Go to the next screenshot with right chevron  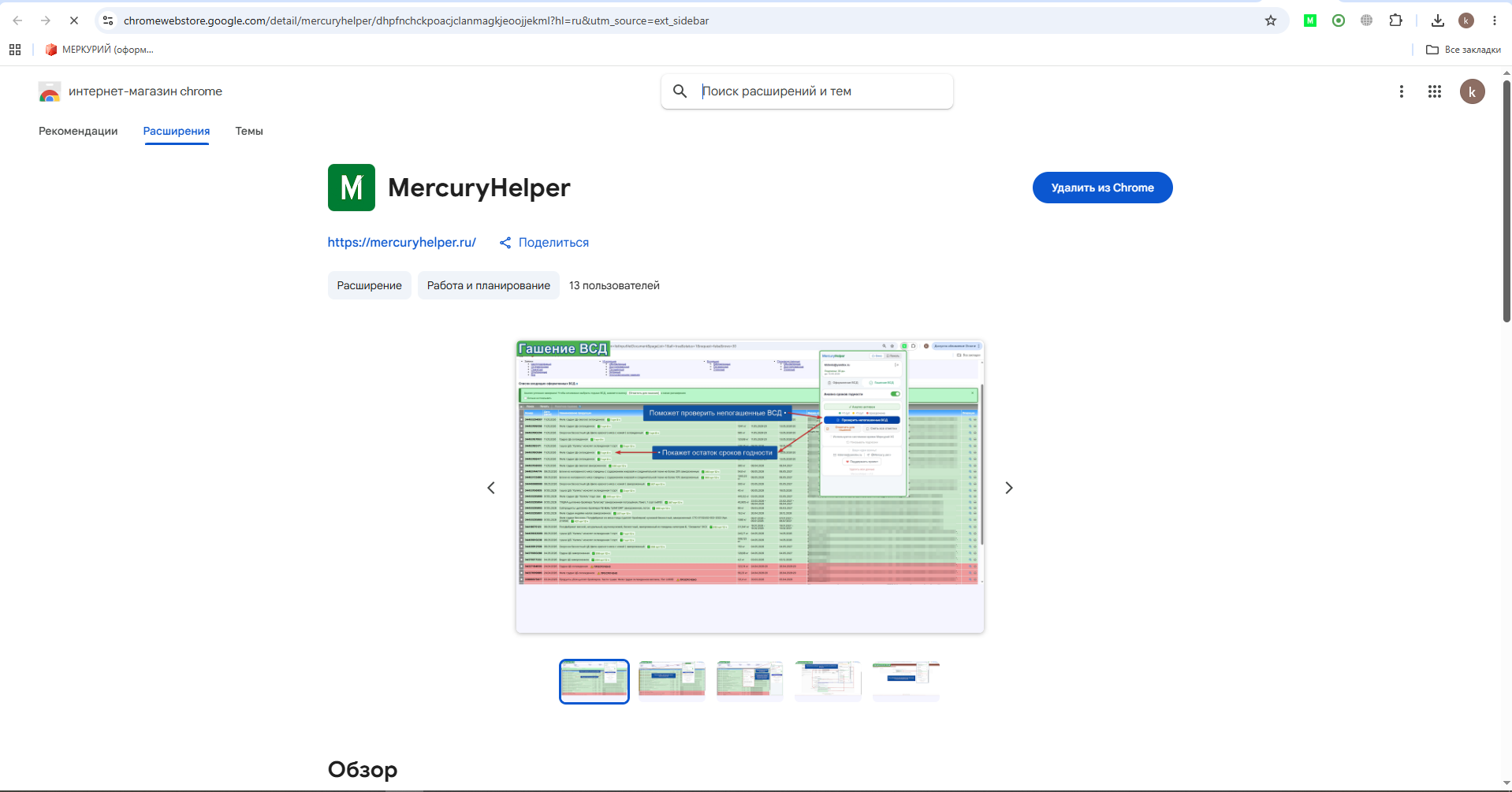point(1009,488)
